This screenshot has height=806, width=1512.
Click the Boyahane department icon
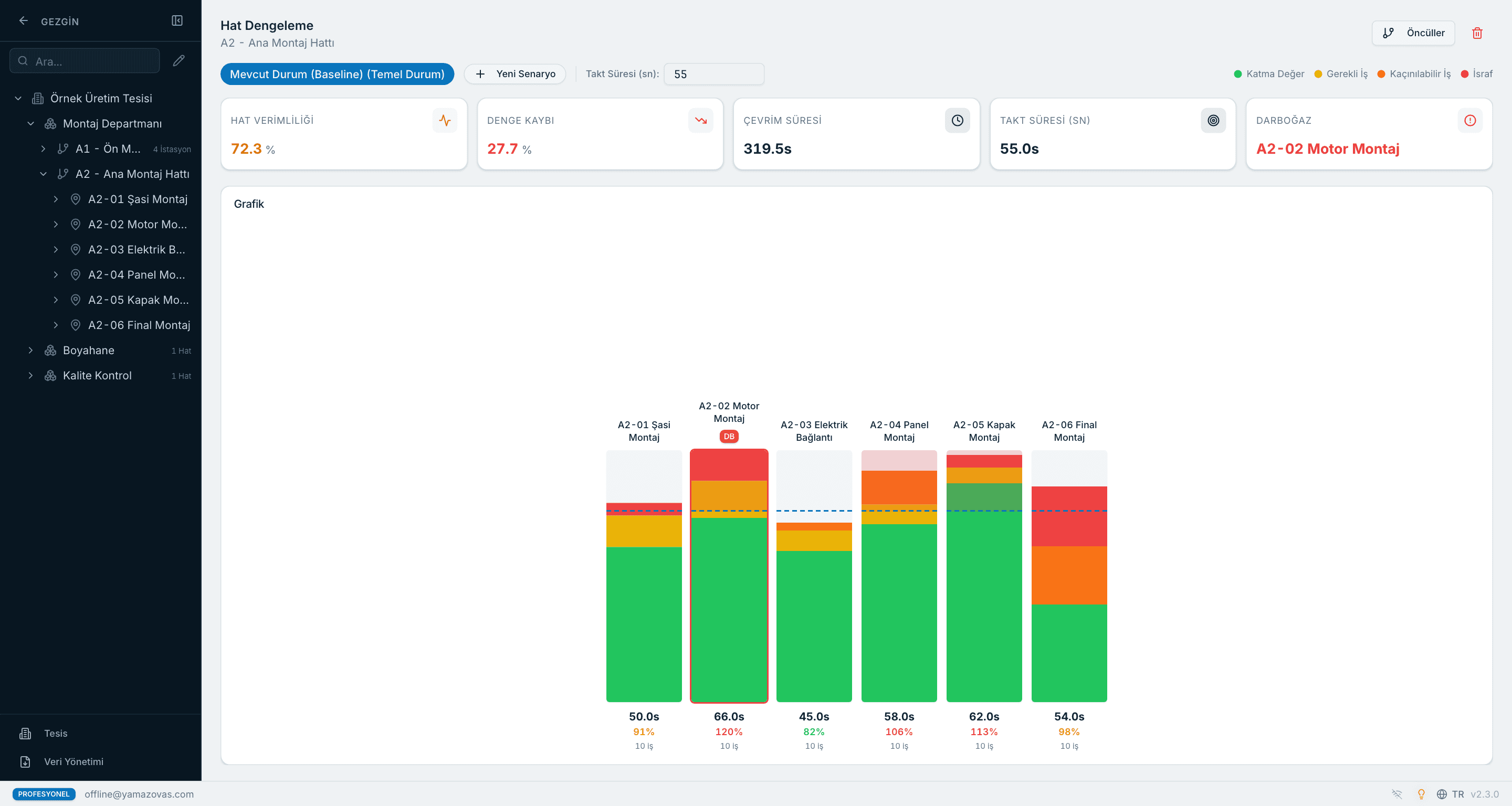[50, 350]
